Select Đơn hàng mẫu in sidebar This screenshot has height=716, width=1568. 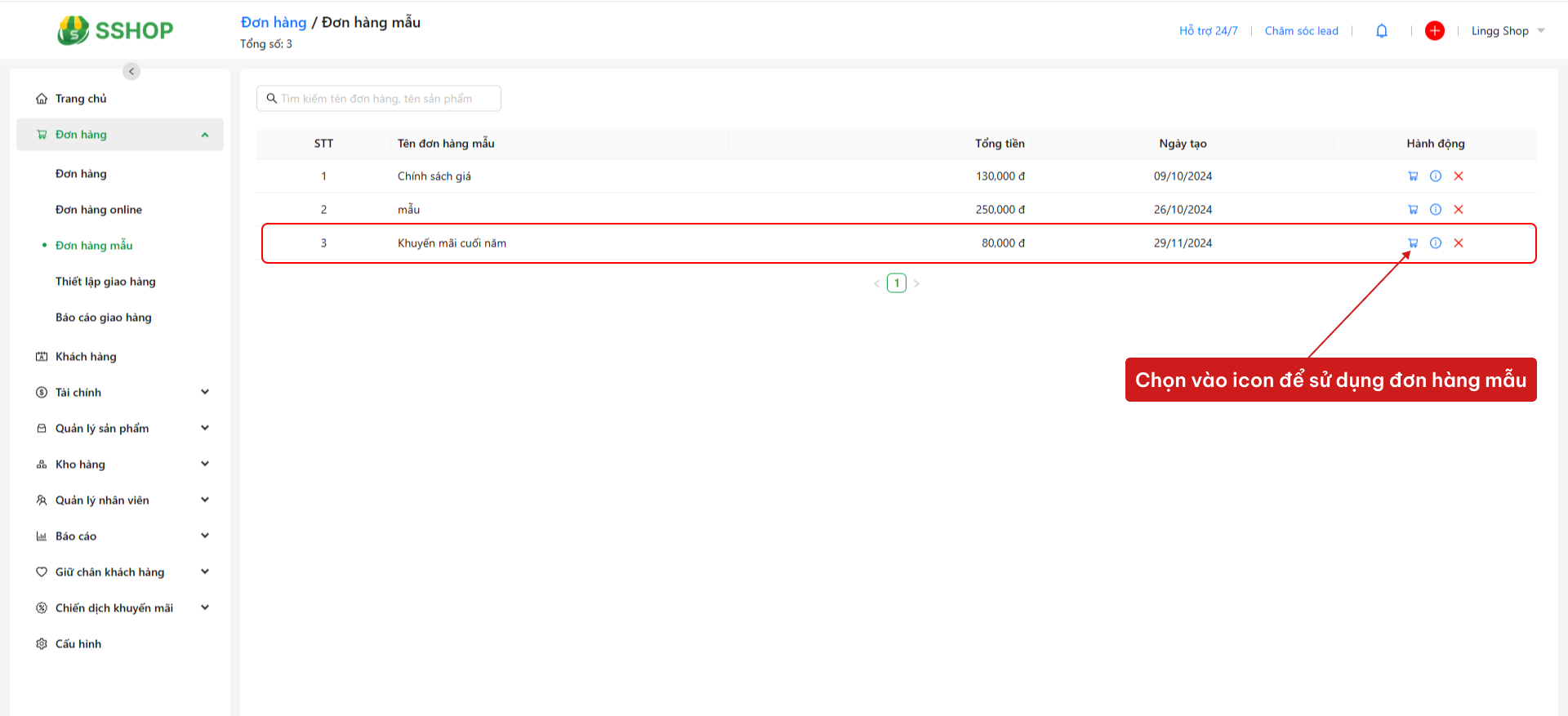pos(94,246)
